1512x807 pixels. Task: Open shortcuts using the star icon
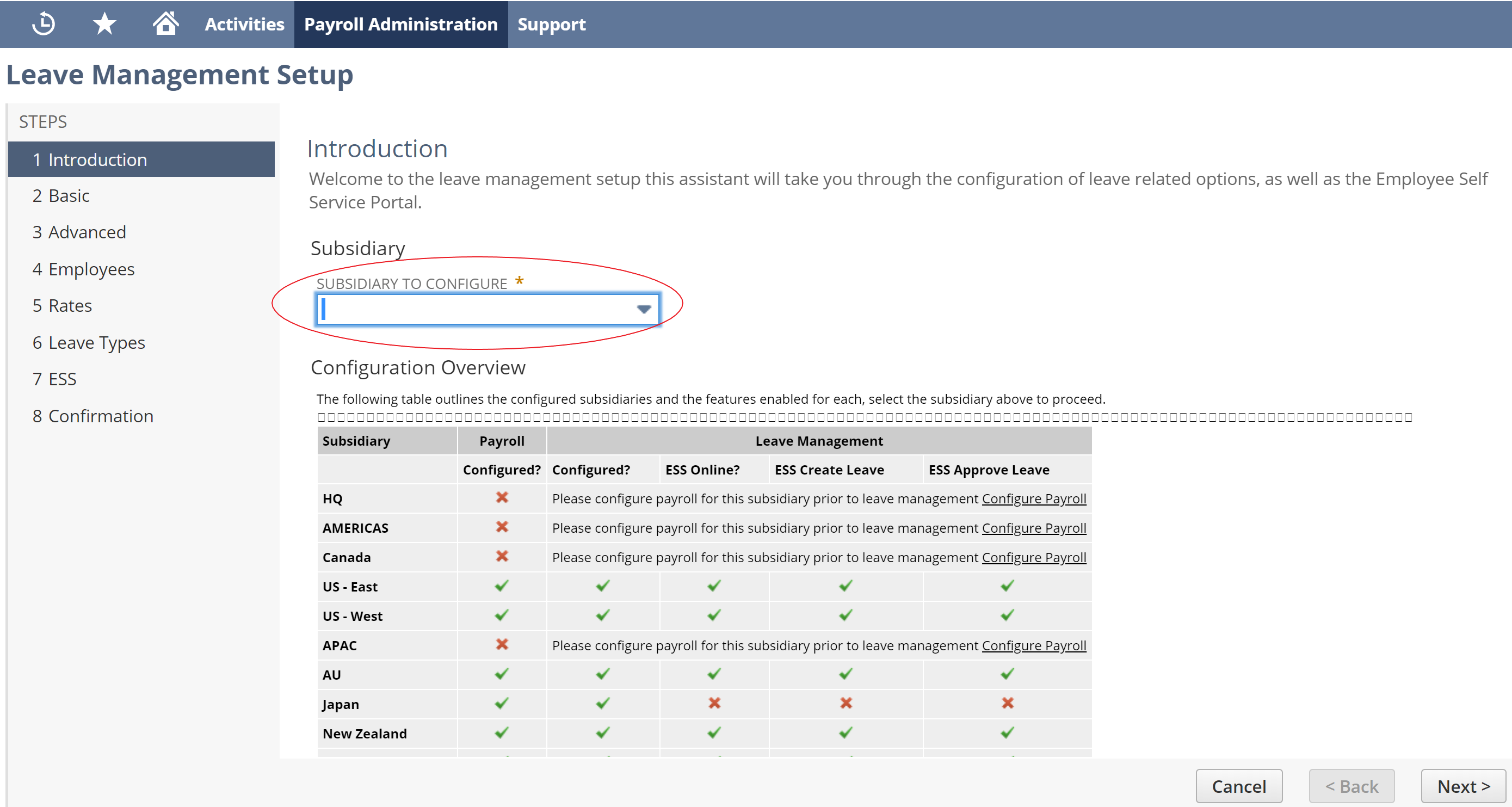pos(104,24)
